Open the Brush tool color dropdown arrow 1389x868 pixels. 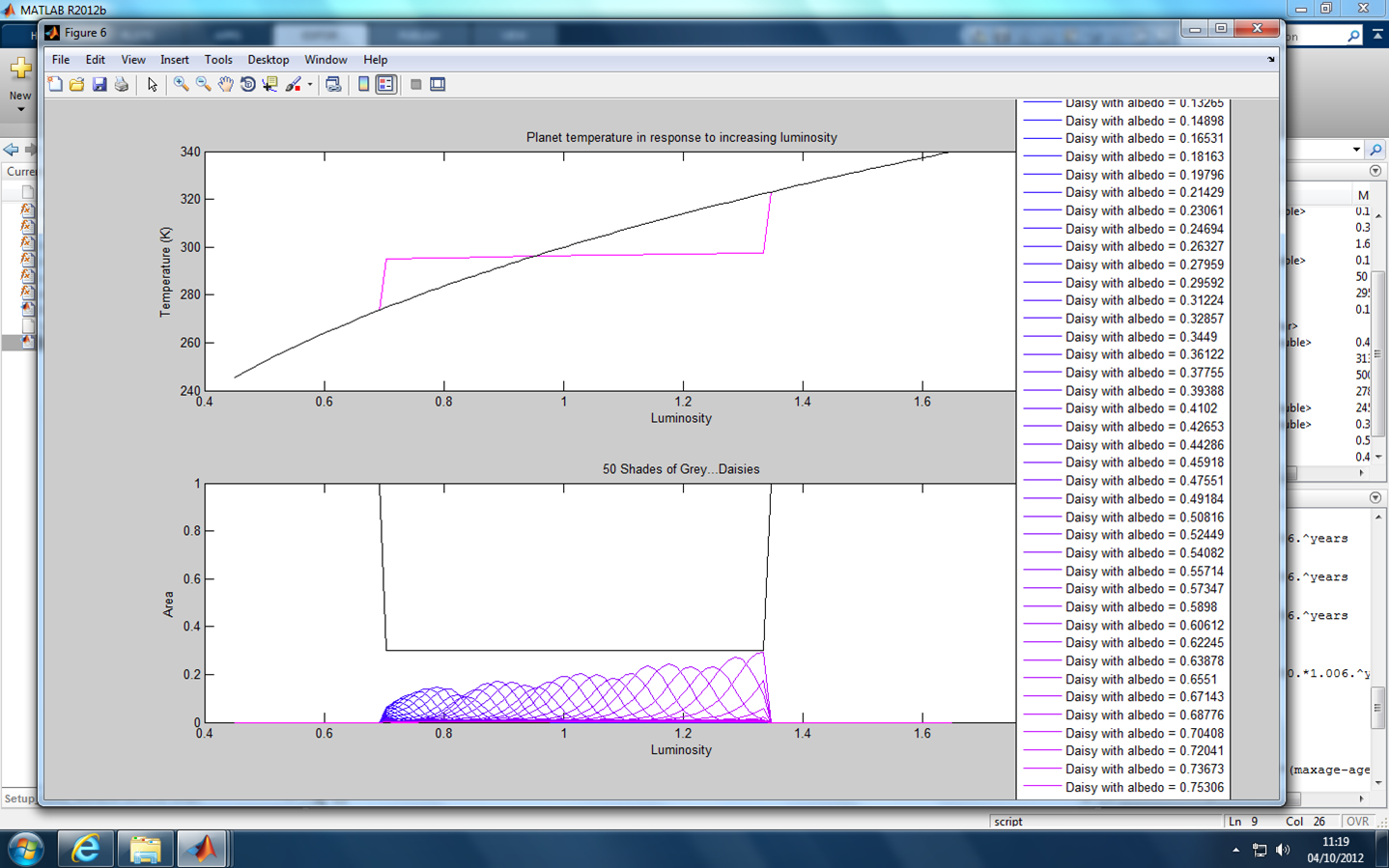(310, 85)
